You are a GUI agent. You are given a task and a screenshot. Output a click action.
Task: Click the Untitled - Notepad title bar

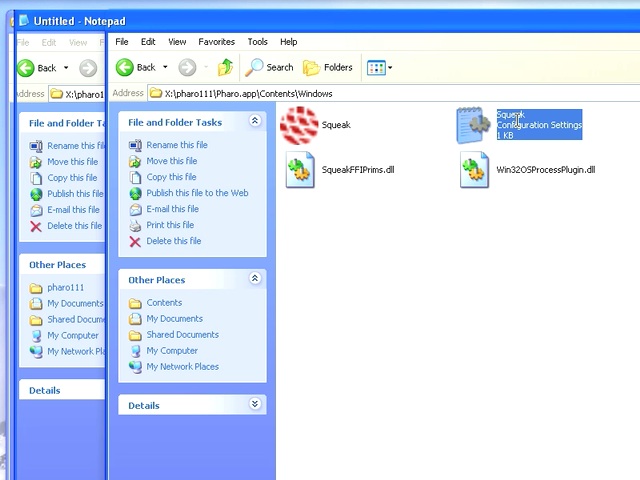pos(327,21)
